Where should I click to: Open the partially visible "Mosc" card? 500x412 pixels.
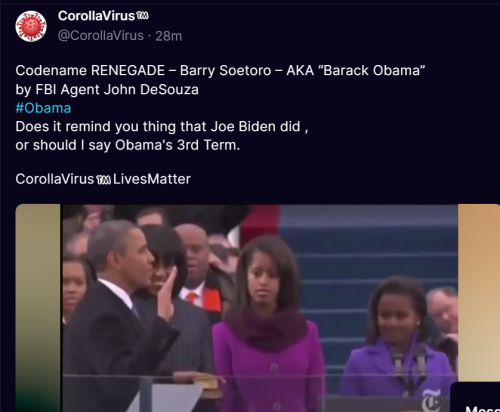click(476, 397)
